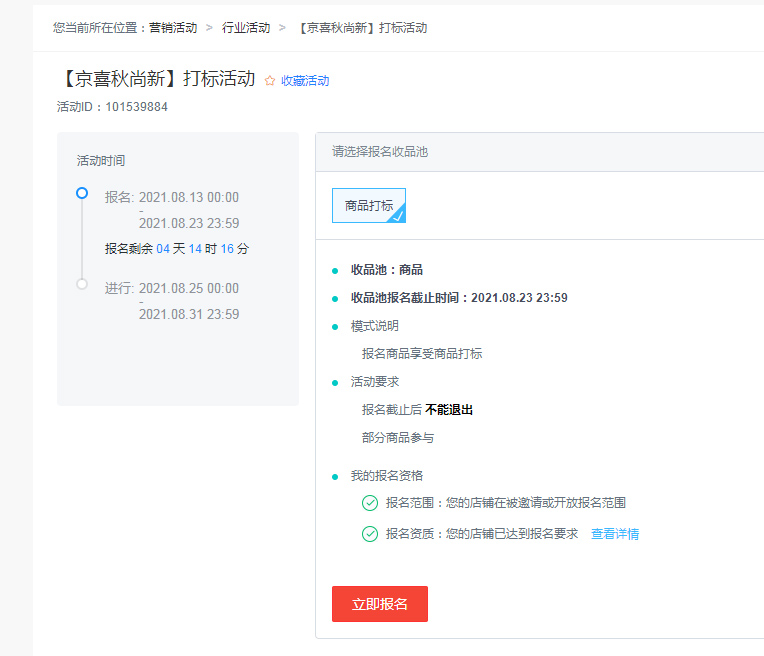764x656 pixels.
Task: Click the 报名范围 eligibility text
Action: 506,503
